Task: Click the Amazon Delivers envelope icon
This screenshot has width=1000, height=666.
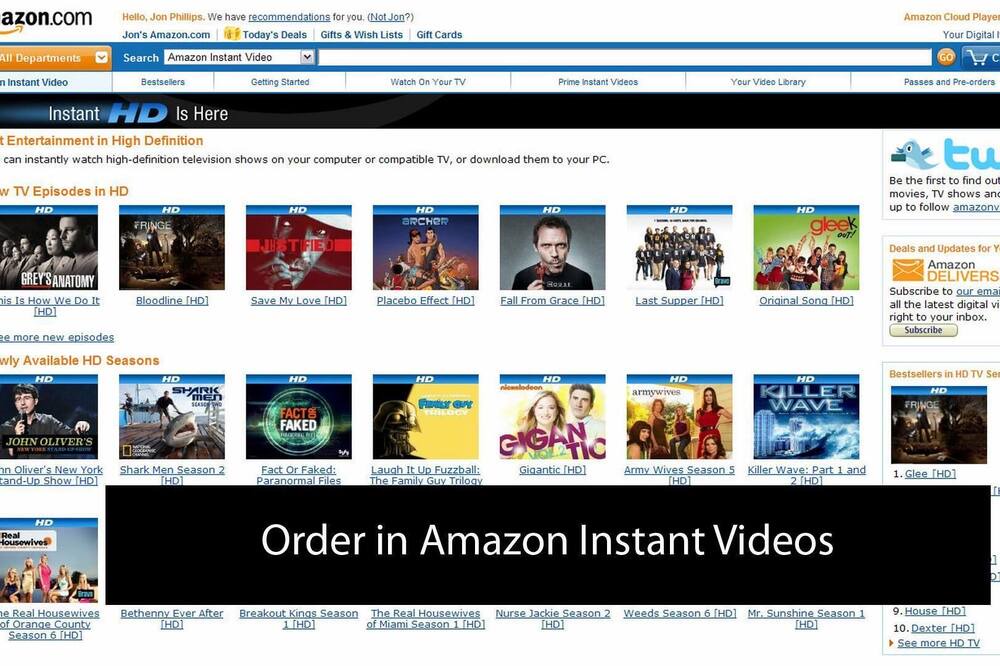Action: coord(908,270)
